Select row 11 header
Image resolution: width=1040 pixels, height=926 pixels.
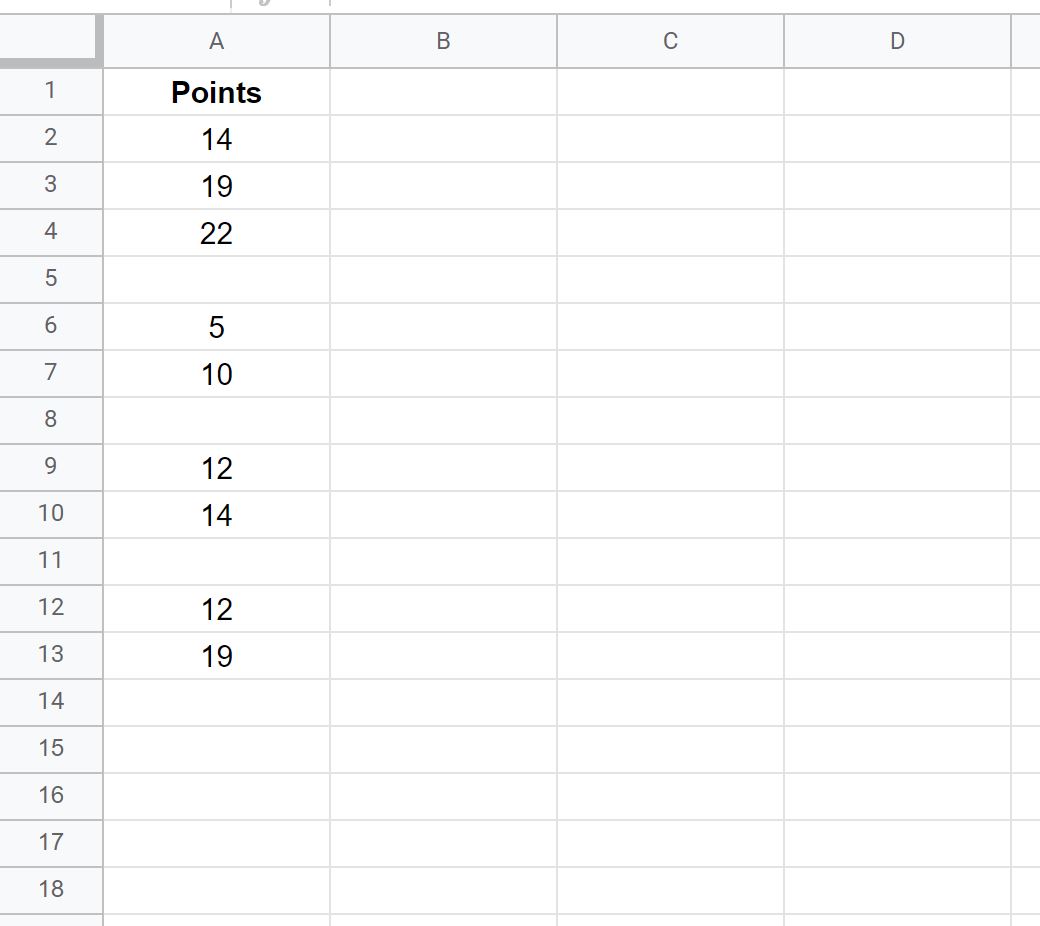50,561
